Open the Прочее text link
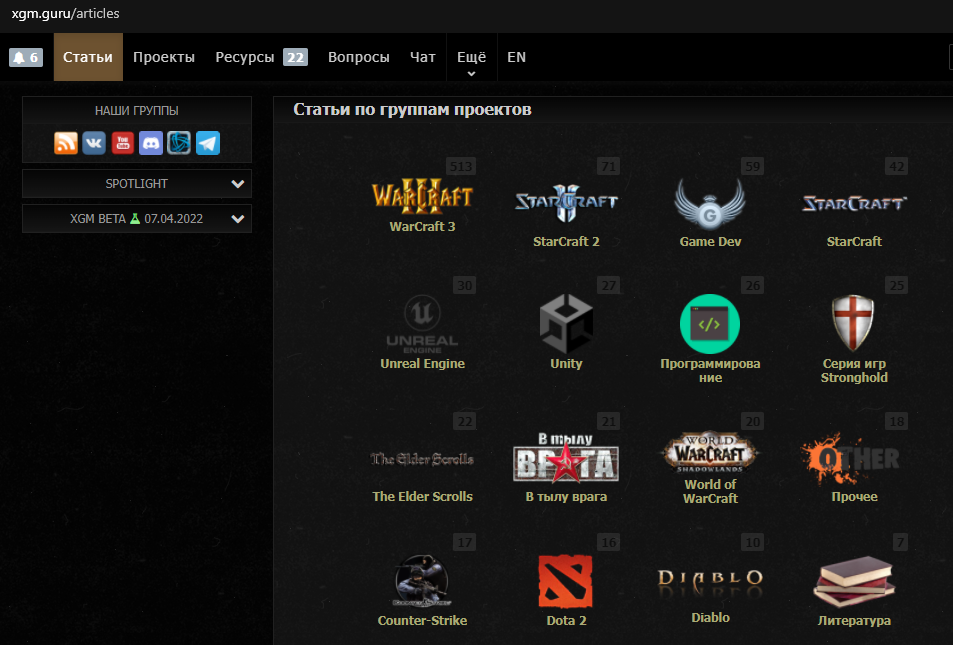The height and width of the screenshot is (645, 953). click(854, 497)
